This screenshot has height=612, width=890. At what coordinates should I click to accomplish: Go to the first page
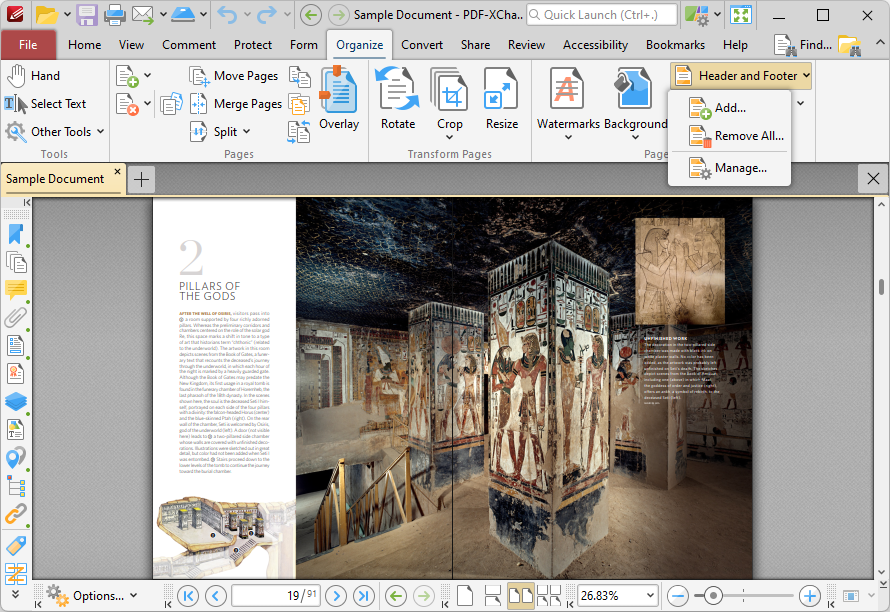[188, 596]
